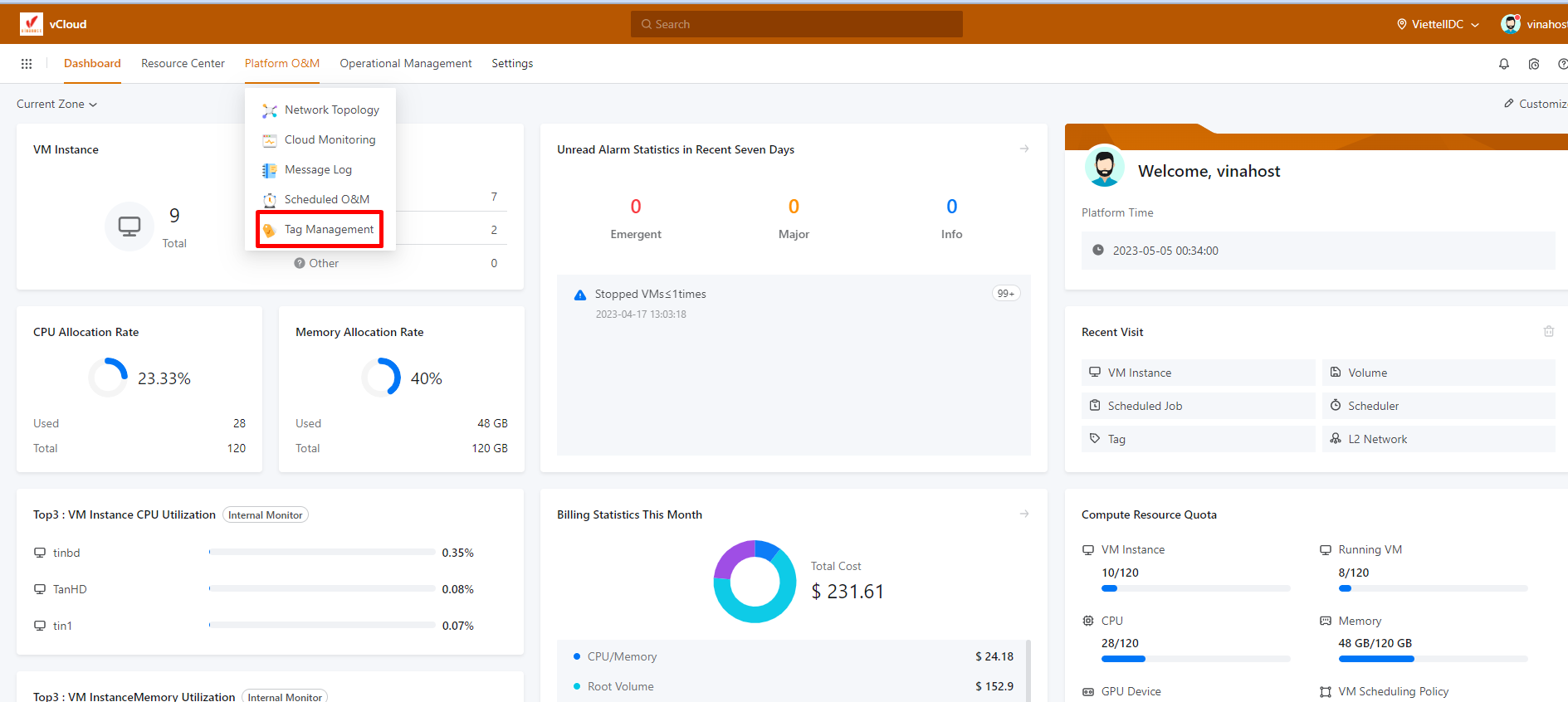The width and height of the screenshot is (1568, 702).
Task: Expand the Current Zone dropdown
Action: point(56,105)
